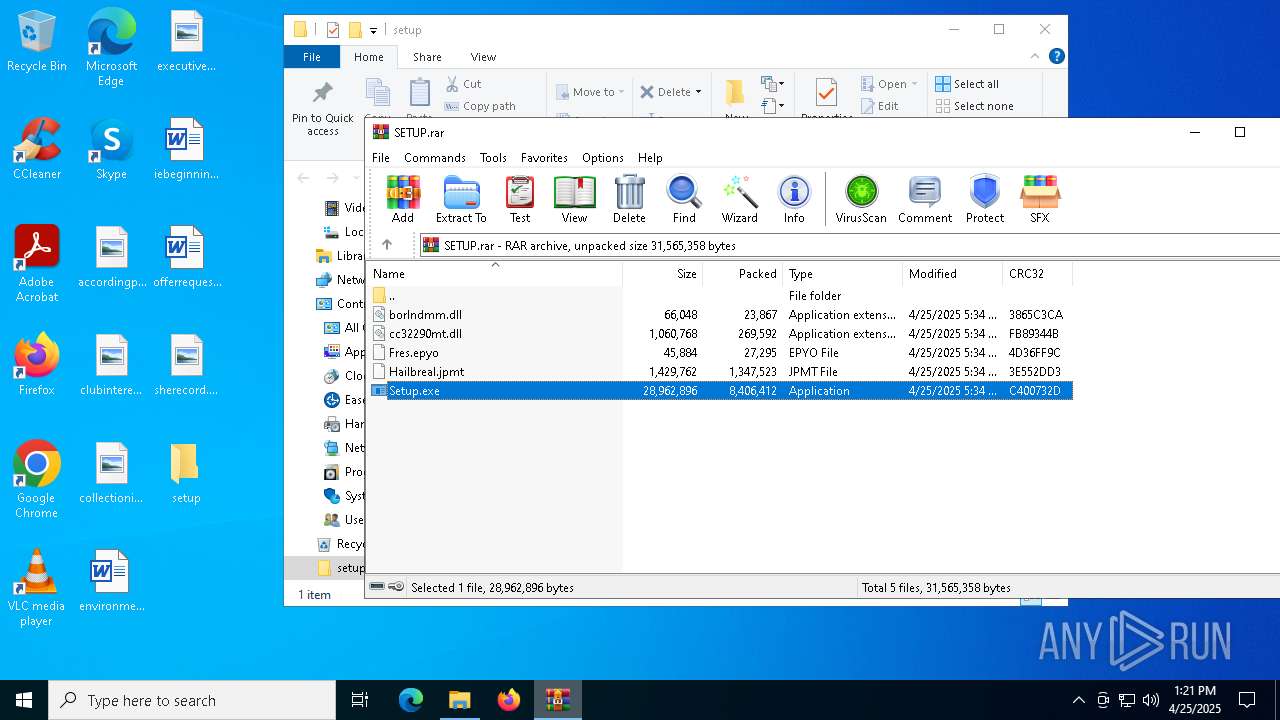1280x720 pixels.
Task: Click Cut in Explorer ribbon
Action: [463, 84]
